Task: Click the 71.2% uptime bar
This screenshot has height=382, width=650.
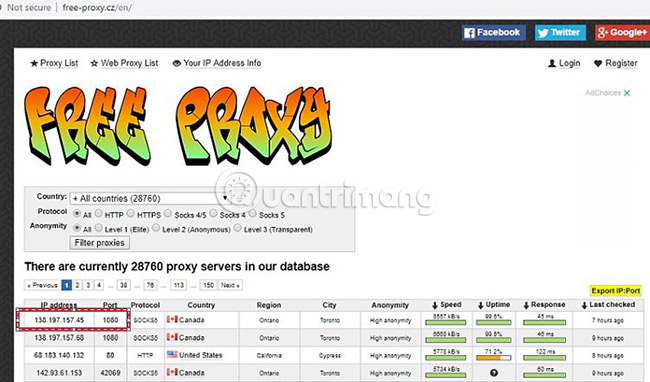Action: (494, 358)
